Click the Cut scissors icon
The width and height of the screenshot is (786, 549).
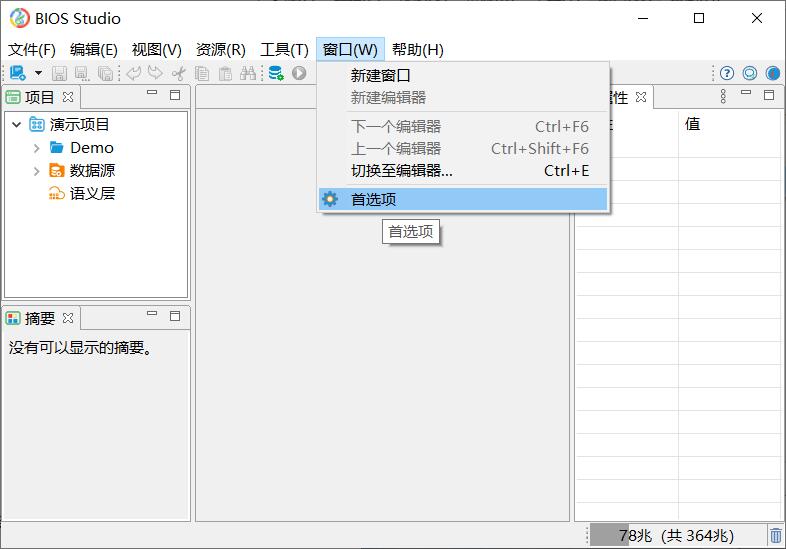[178, 74]
